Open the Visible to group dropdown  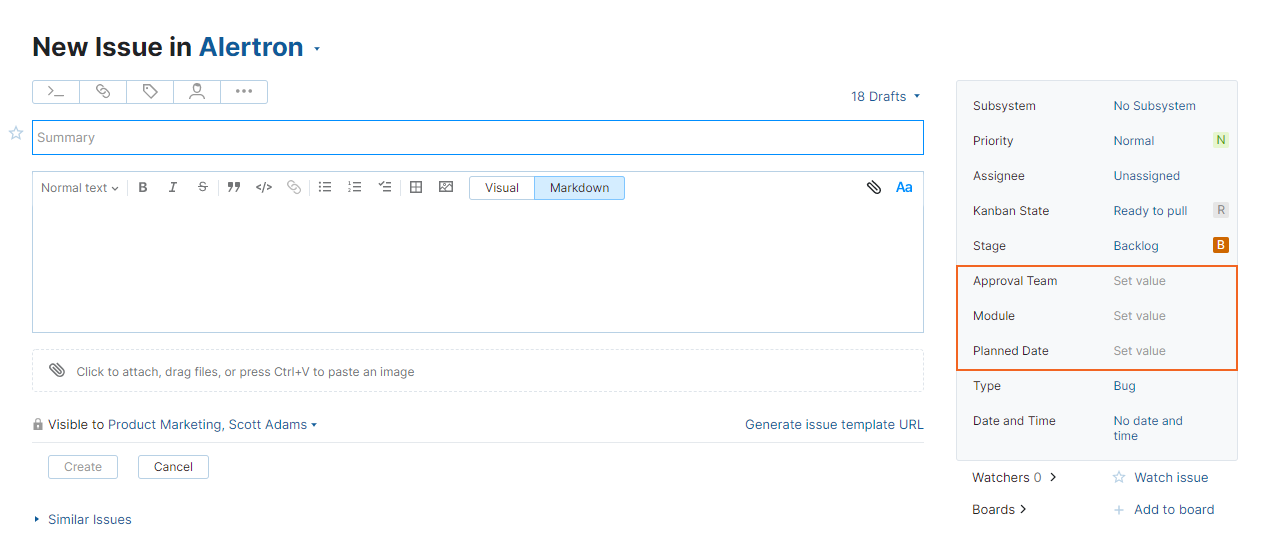[x=212, y=425]
